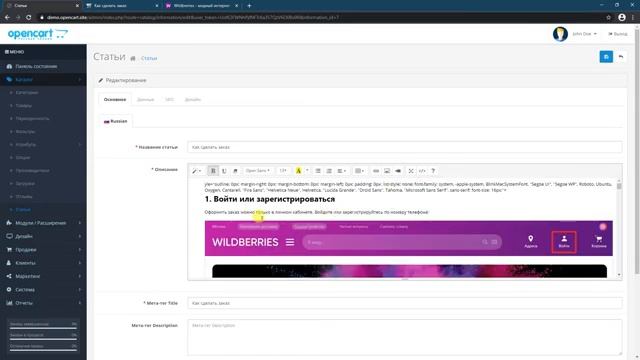Bookmark this page with the star icon

[x=608, y=18]
